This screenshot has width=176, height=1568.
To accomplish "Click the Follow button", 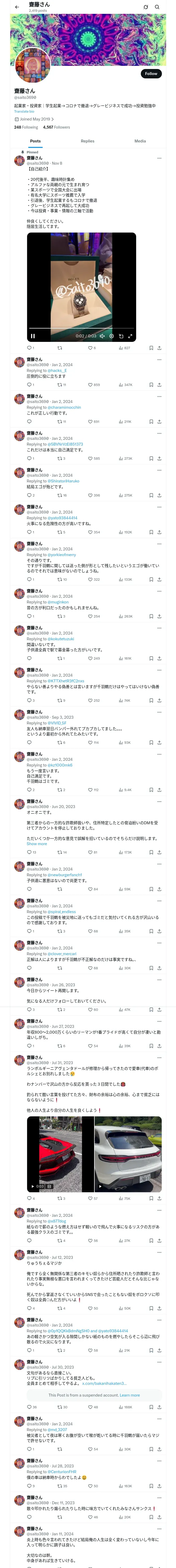I will 150,74.
